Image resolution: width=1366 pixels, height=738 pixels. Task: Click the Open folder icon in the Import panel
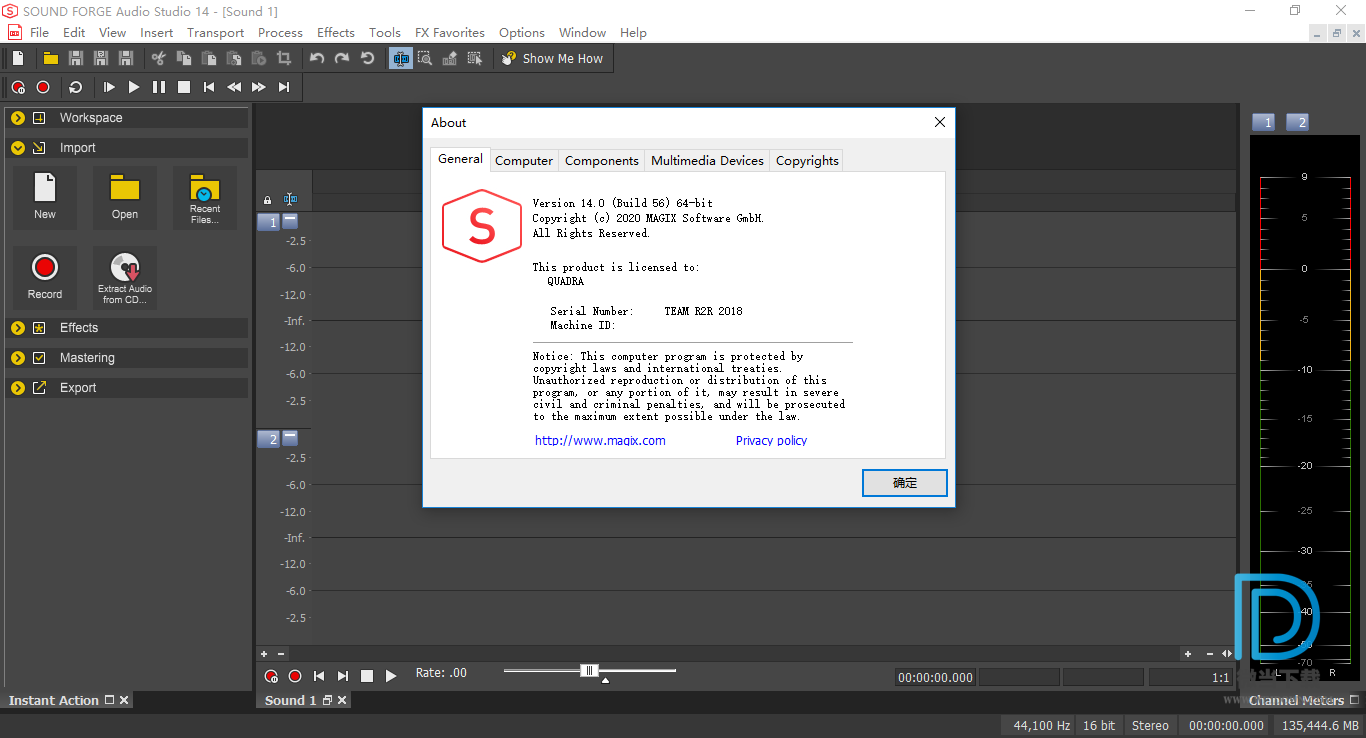click(x=125, y=197)
